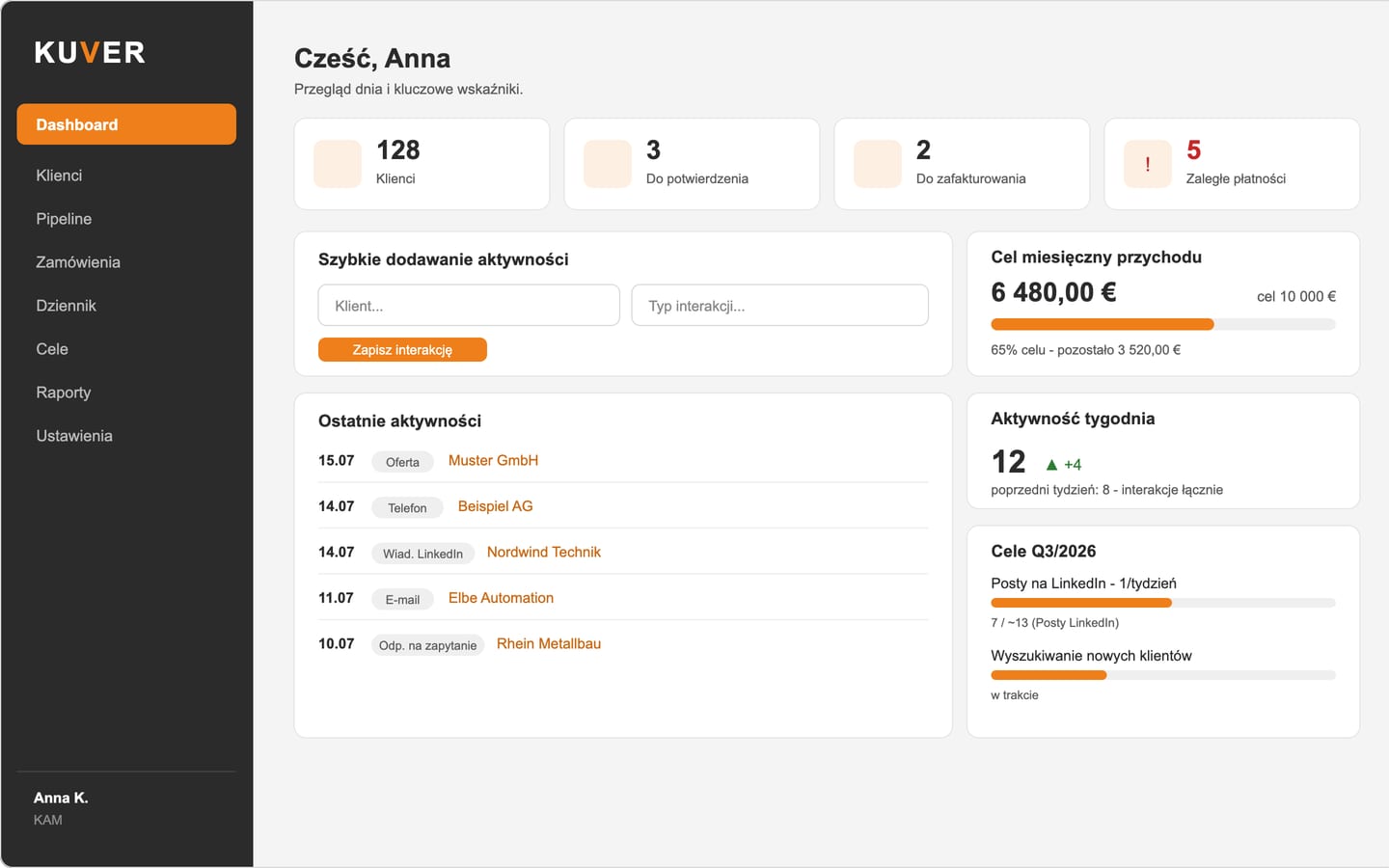Click the Klienci card icon tile

(x=338, y=163)
